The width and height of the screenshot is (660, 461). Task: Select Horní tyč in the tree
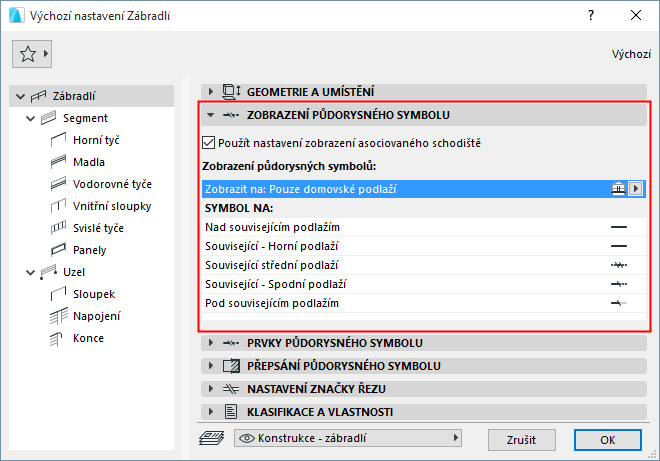(x=96, y=140)
